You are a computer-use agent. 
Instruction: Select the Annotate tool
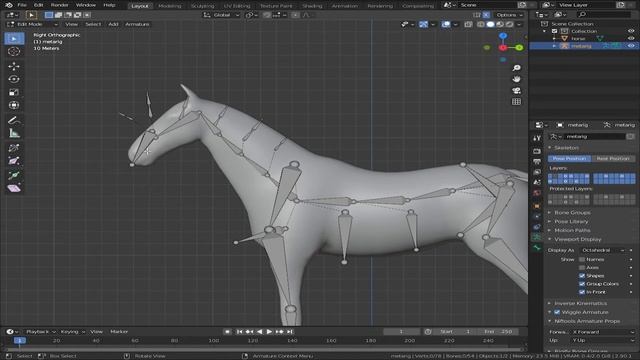pyautogui.click(x=14, y=120)
